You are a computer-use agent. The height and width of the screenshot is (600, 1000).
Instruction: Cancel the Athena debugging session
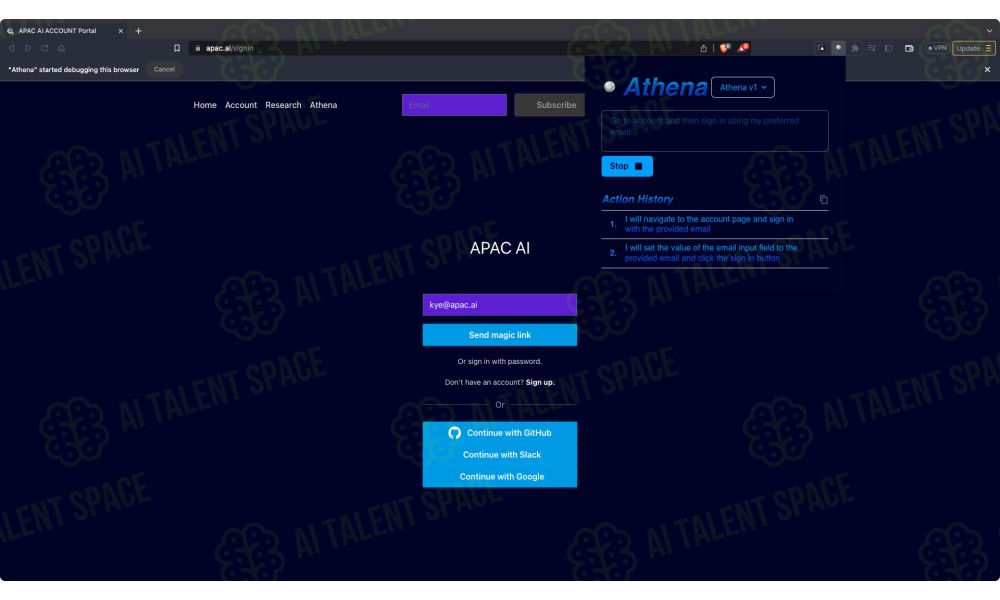click(x=164, y=70)
